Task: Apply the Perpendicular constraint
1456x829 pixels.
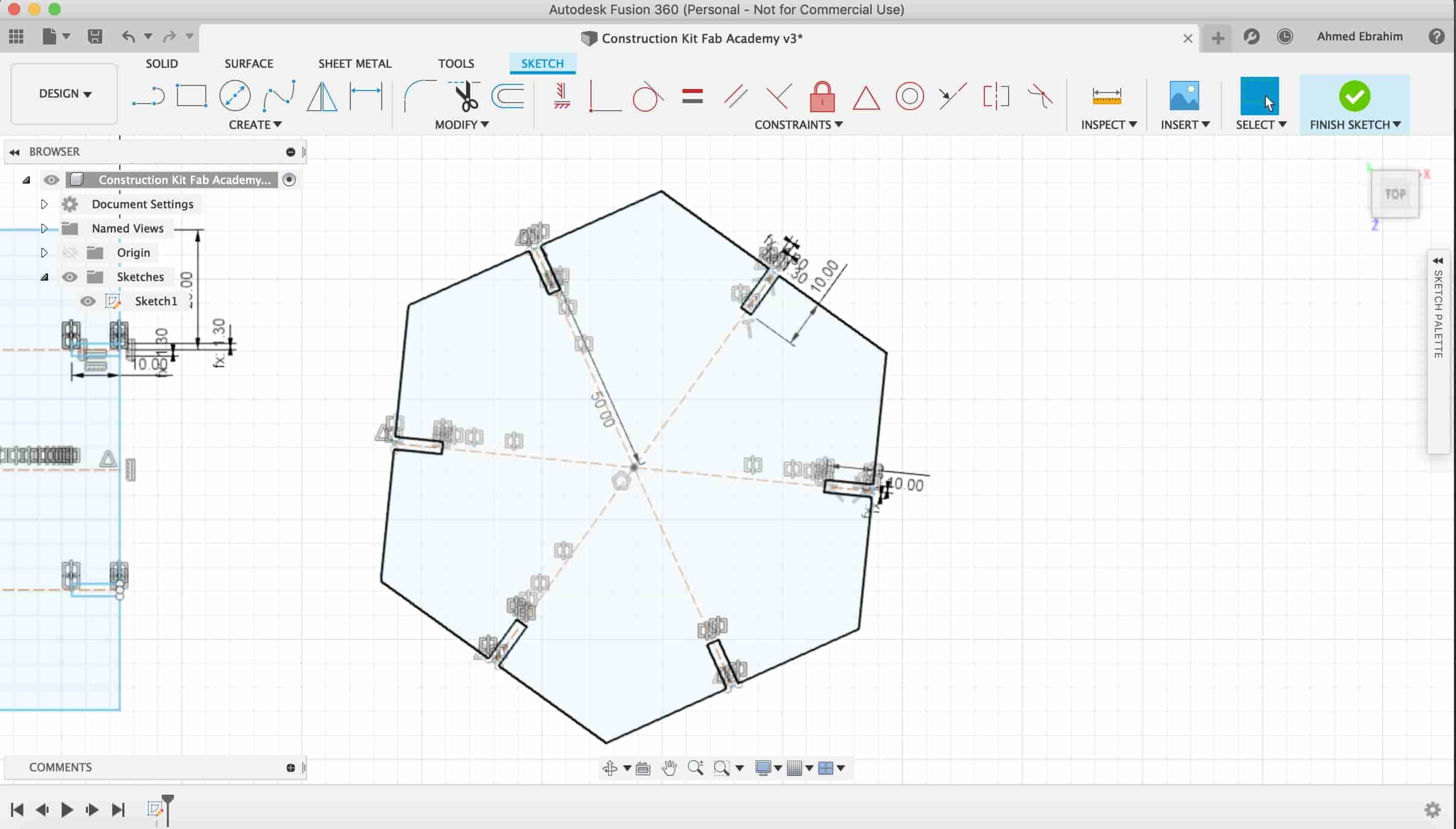Action: click(x=779, y=96)
